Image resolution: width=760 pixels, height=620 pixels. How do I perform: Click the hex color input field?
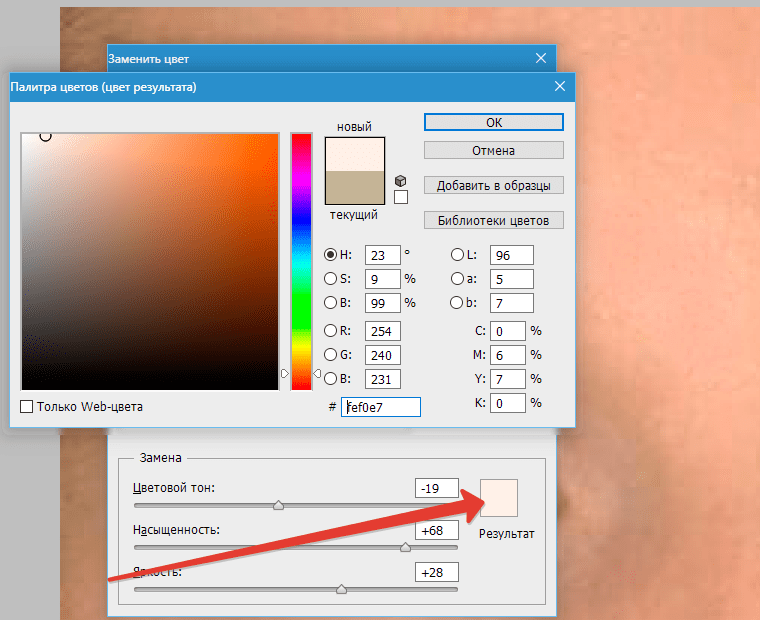[x=380, y=407]
